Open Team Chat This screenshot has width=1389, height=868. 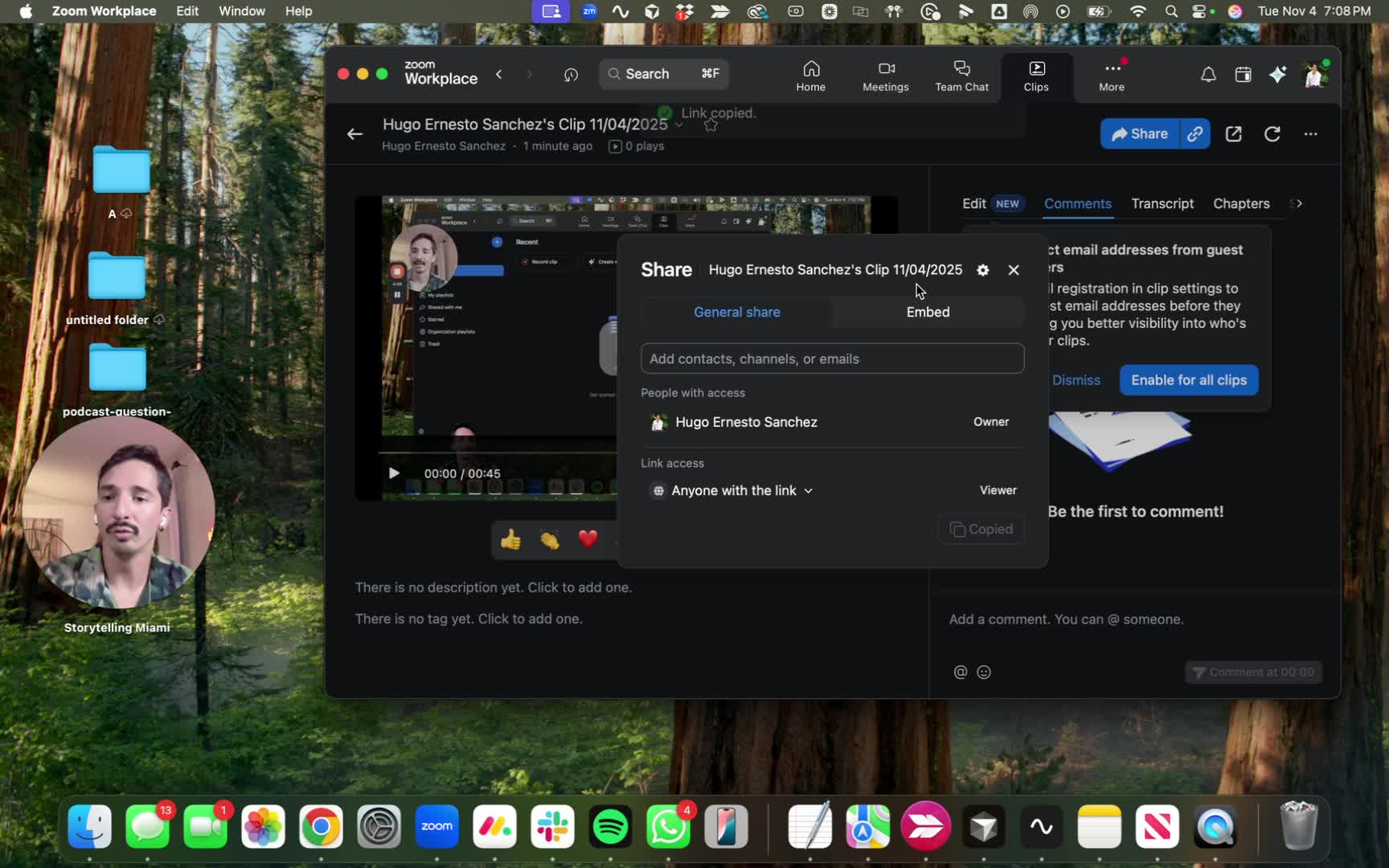click(x=961, y=76)
